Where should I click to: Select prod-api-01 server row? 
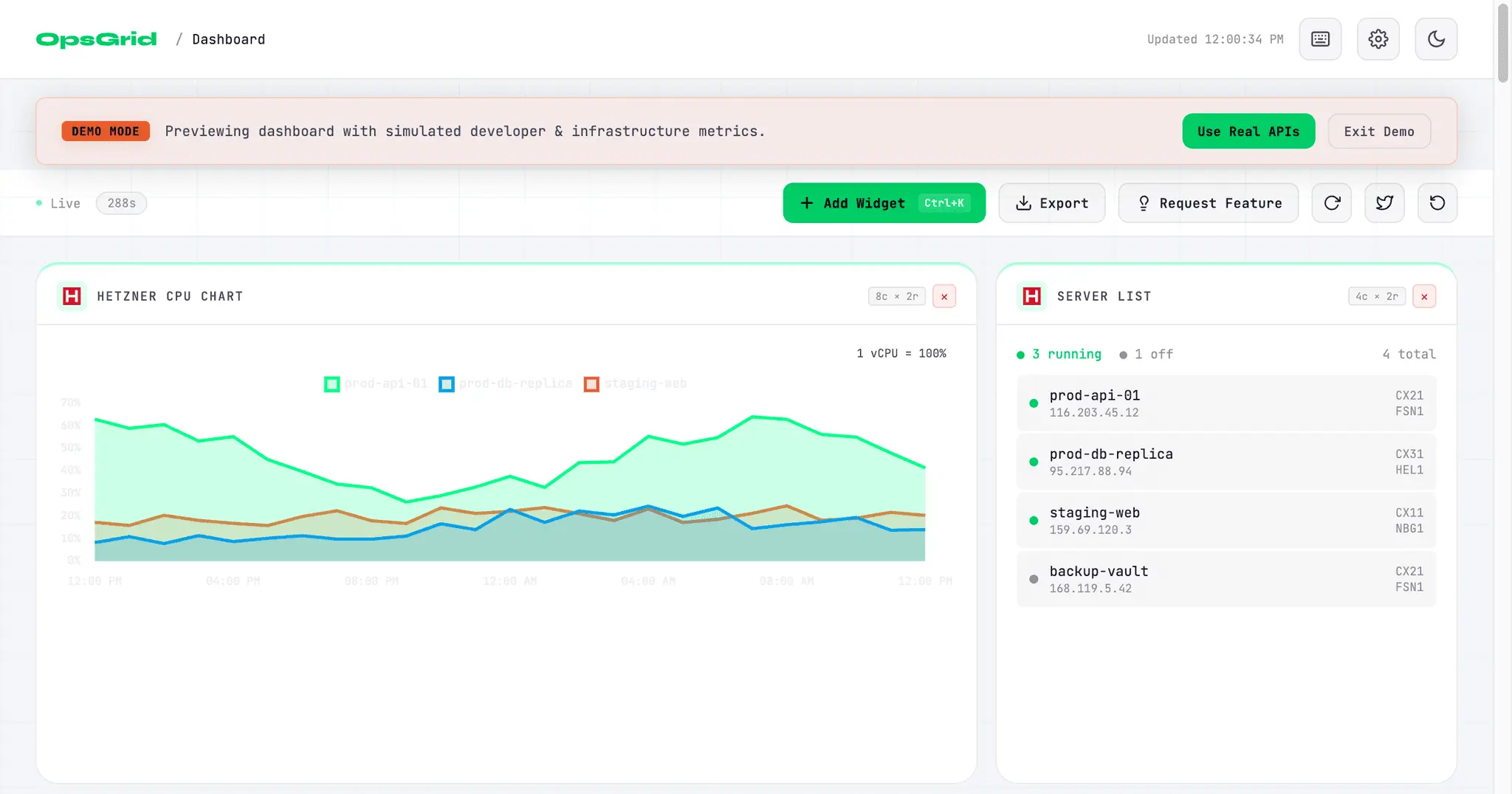tap(1226, 403)
